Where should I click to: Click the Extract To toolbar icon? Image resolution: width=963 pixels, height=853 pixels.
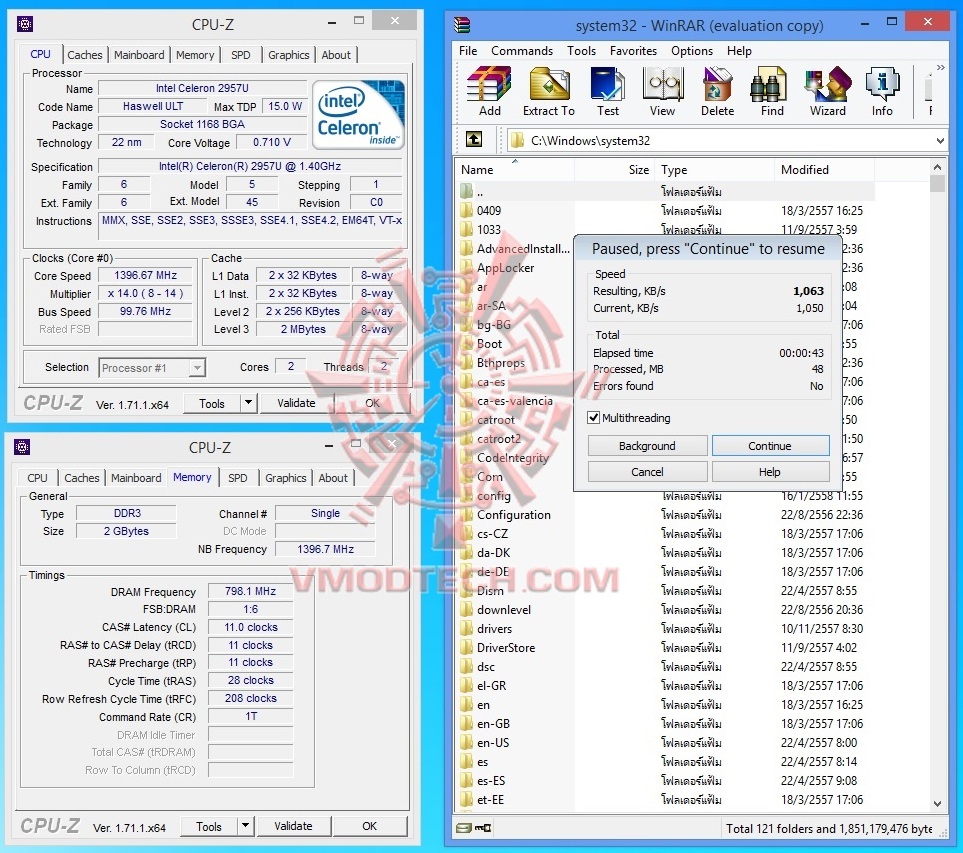point(548,84)
